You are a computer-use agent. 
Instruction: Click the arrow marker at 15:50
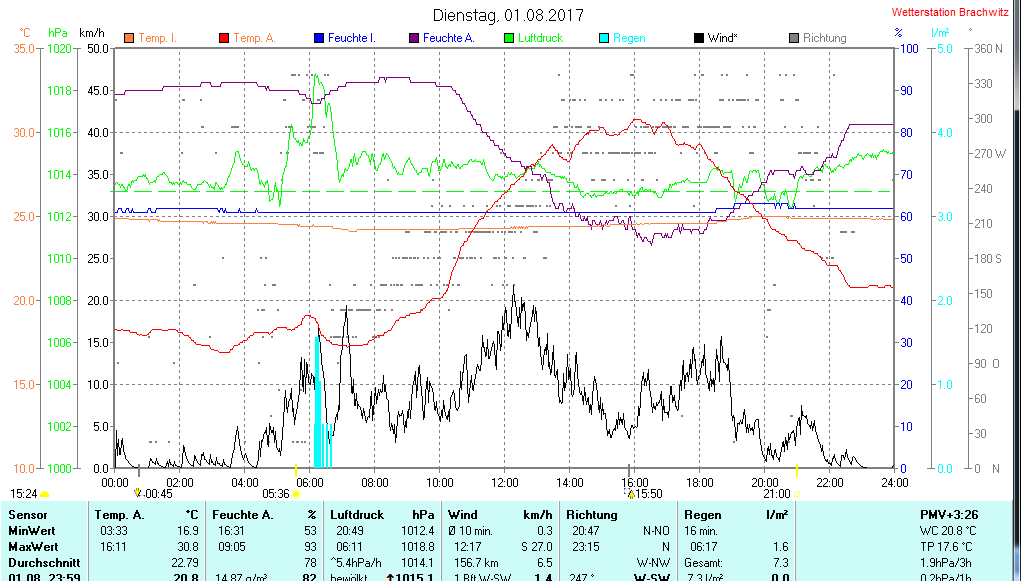pos(630,493)
